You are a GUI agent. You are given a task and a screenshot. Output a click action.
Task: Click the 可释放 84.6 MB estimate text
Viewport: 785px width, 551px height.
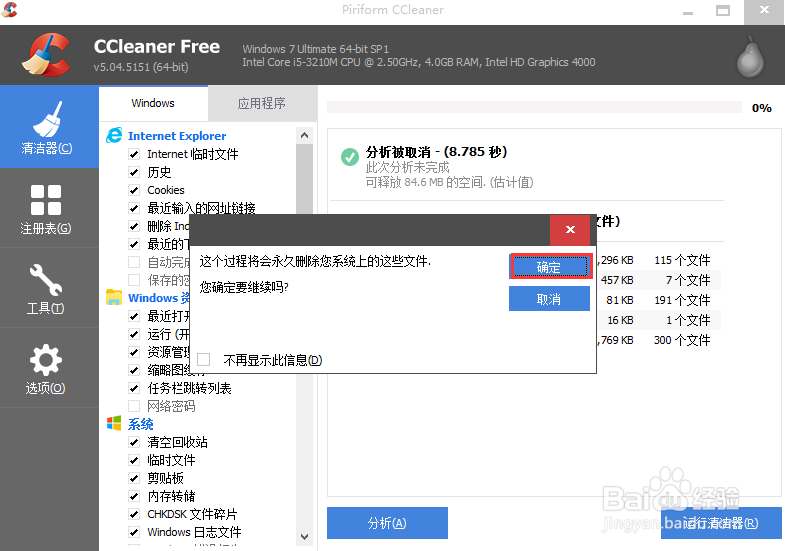pyautogui.click(x=449, y=182)
